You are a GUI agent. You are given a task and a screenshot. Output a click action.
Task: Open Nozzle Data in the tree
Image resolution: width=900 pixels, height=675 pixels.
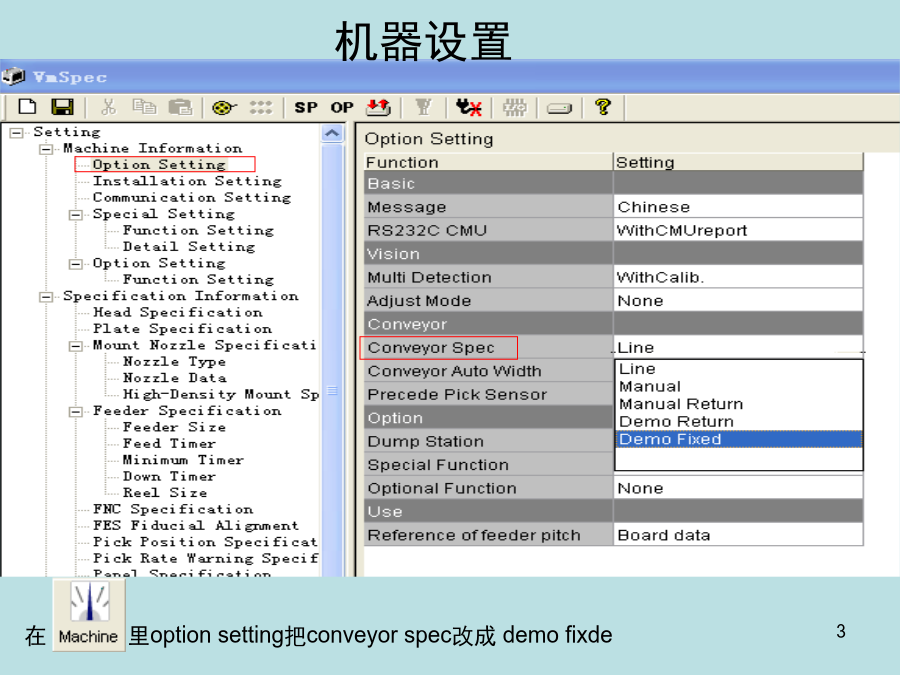tap(174, 378)
